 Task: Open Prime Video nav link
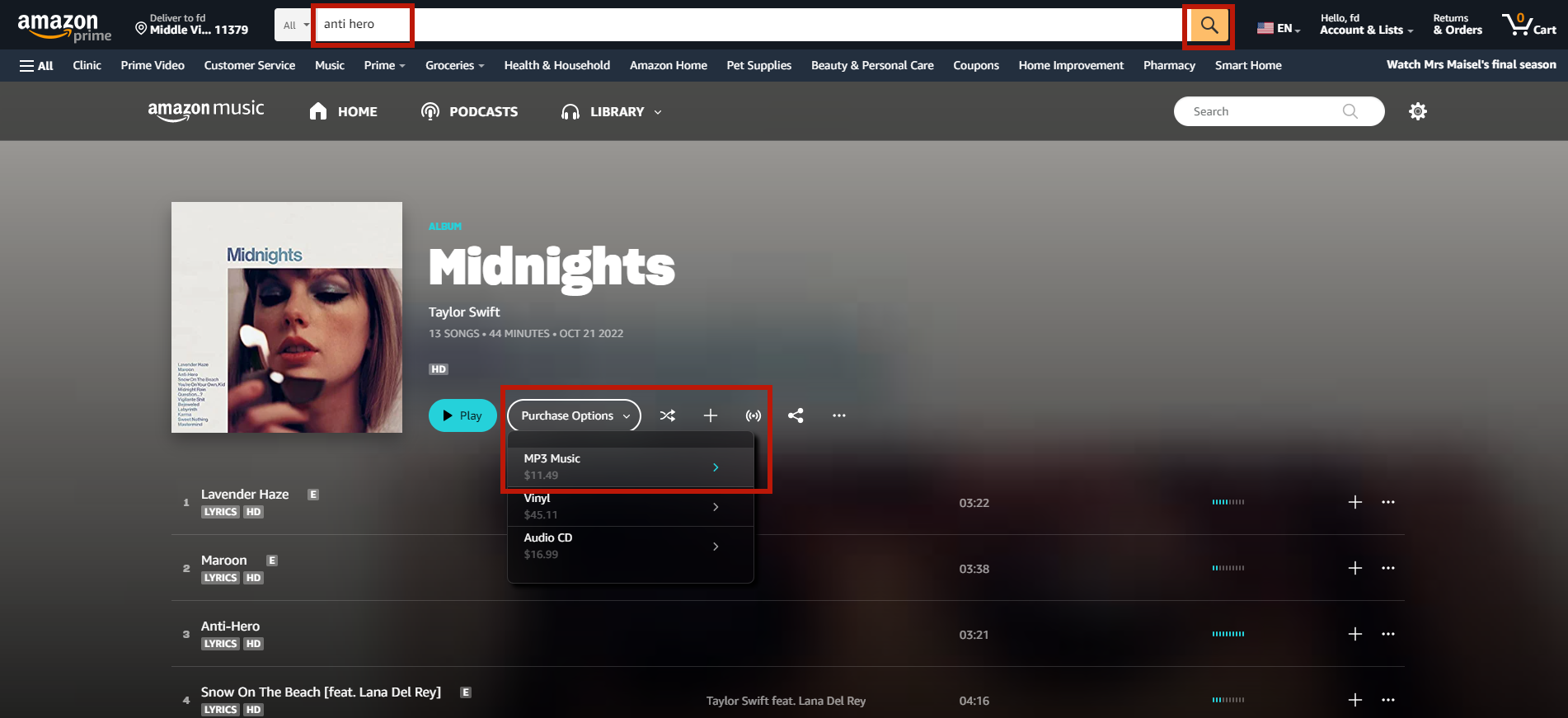tap(153, 65)
